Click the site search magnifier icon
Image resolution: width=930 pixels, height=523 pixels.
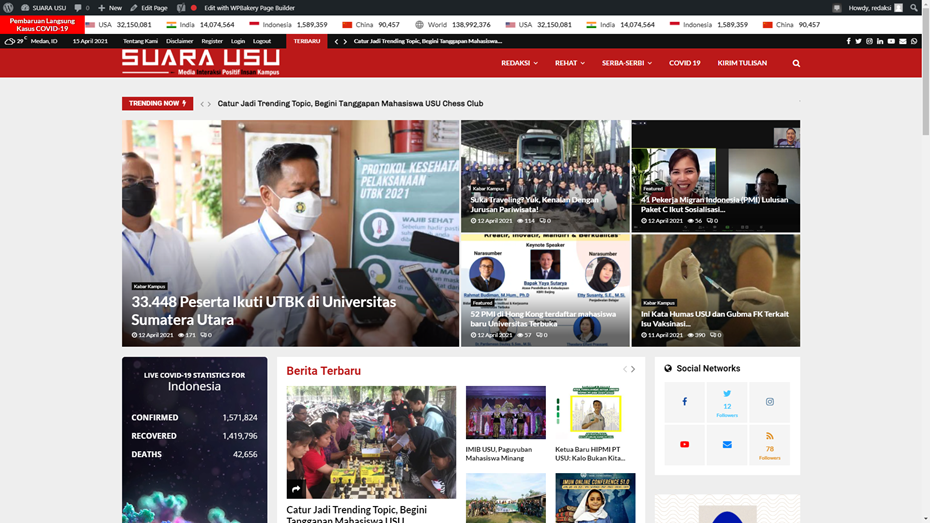(x=796, y=63)
